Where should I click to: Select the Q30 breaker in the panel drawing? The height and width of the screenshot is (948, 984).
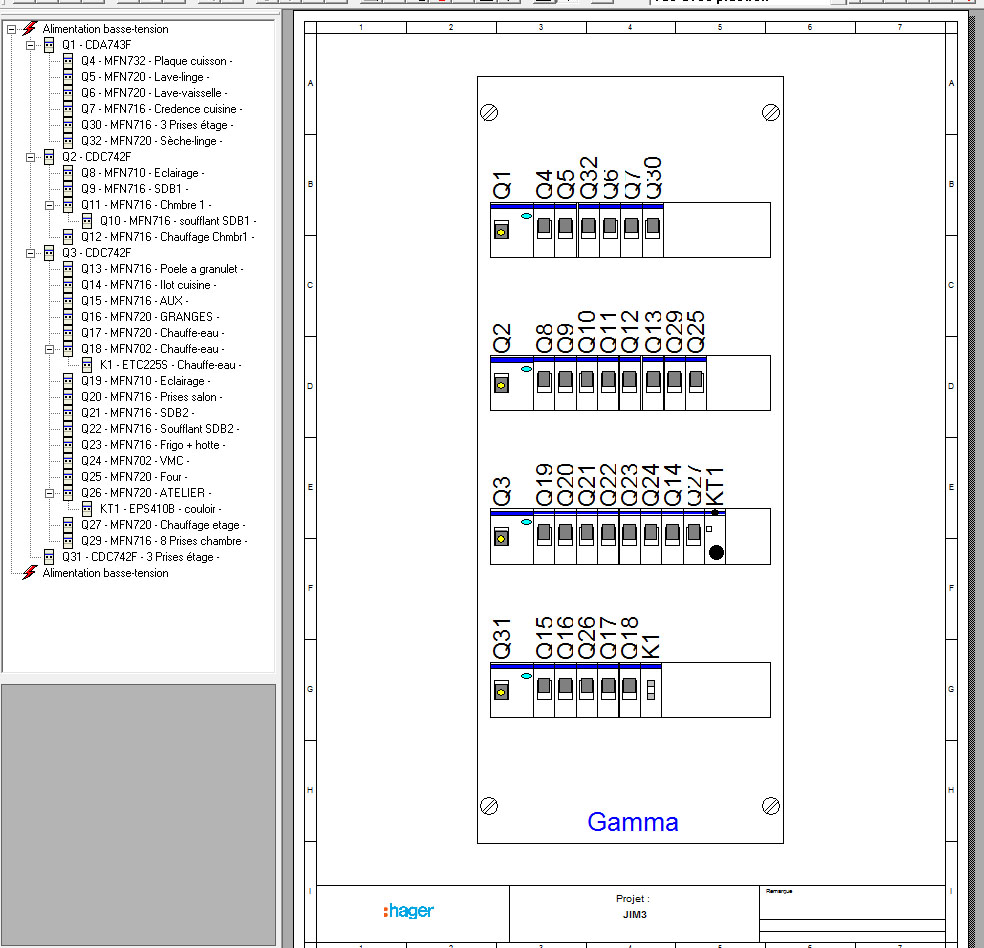pos(653,230)
